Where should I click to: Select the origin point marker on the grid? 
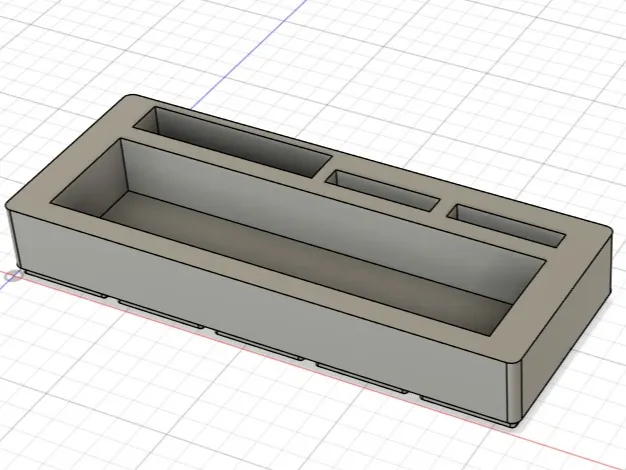coord(14,276)
